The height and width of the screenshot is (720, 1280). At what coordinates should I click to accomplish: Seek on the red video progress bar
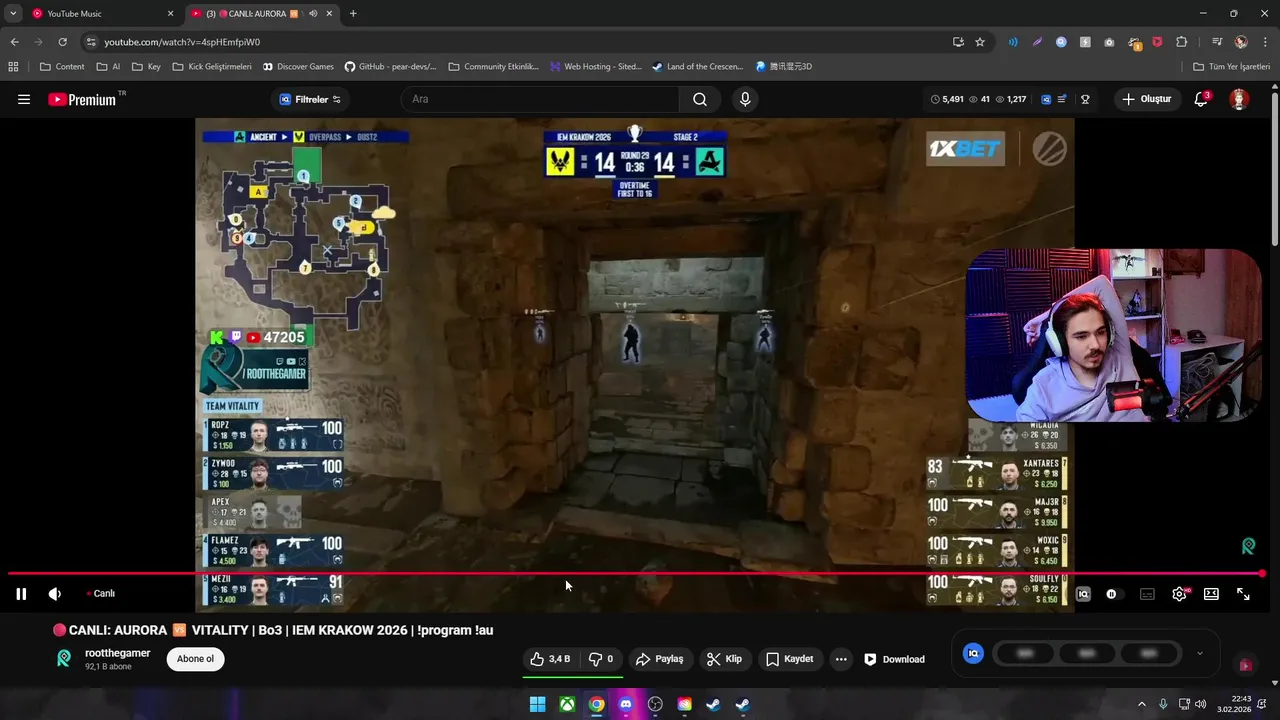click(636, 574)
